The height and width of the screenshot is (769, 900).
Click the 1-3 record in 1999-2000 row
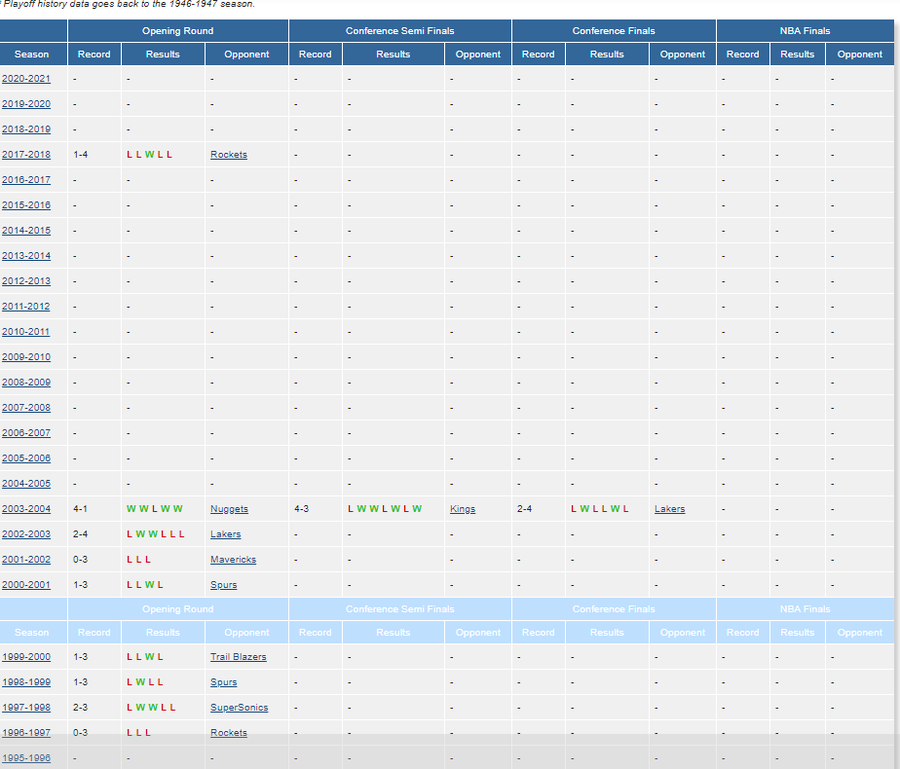pos(80,657)
